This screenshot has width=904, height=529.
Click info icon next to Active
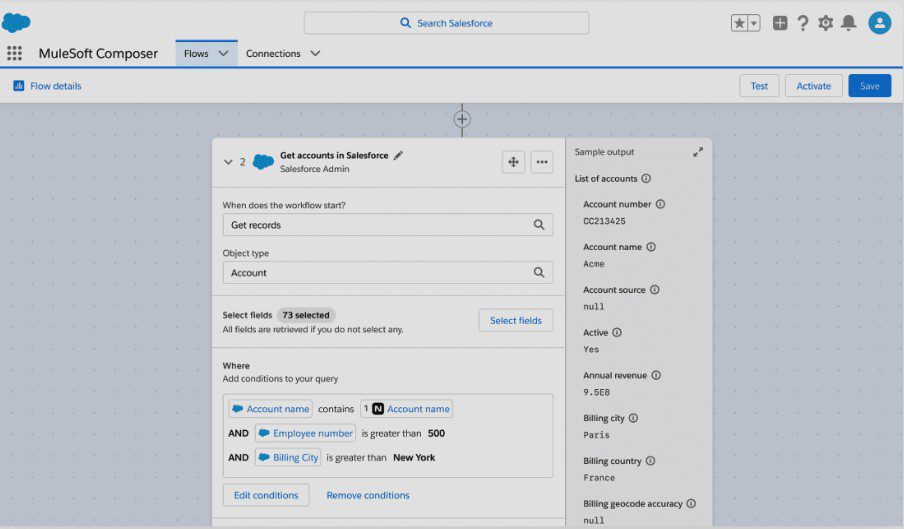pos(617,332)
